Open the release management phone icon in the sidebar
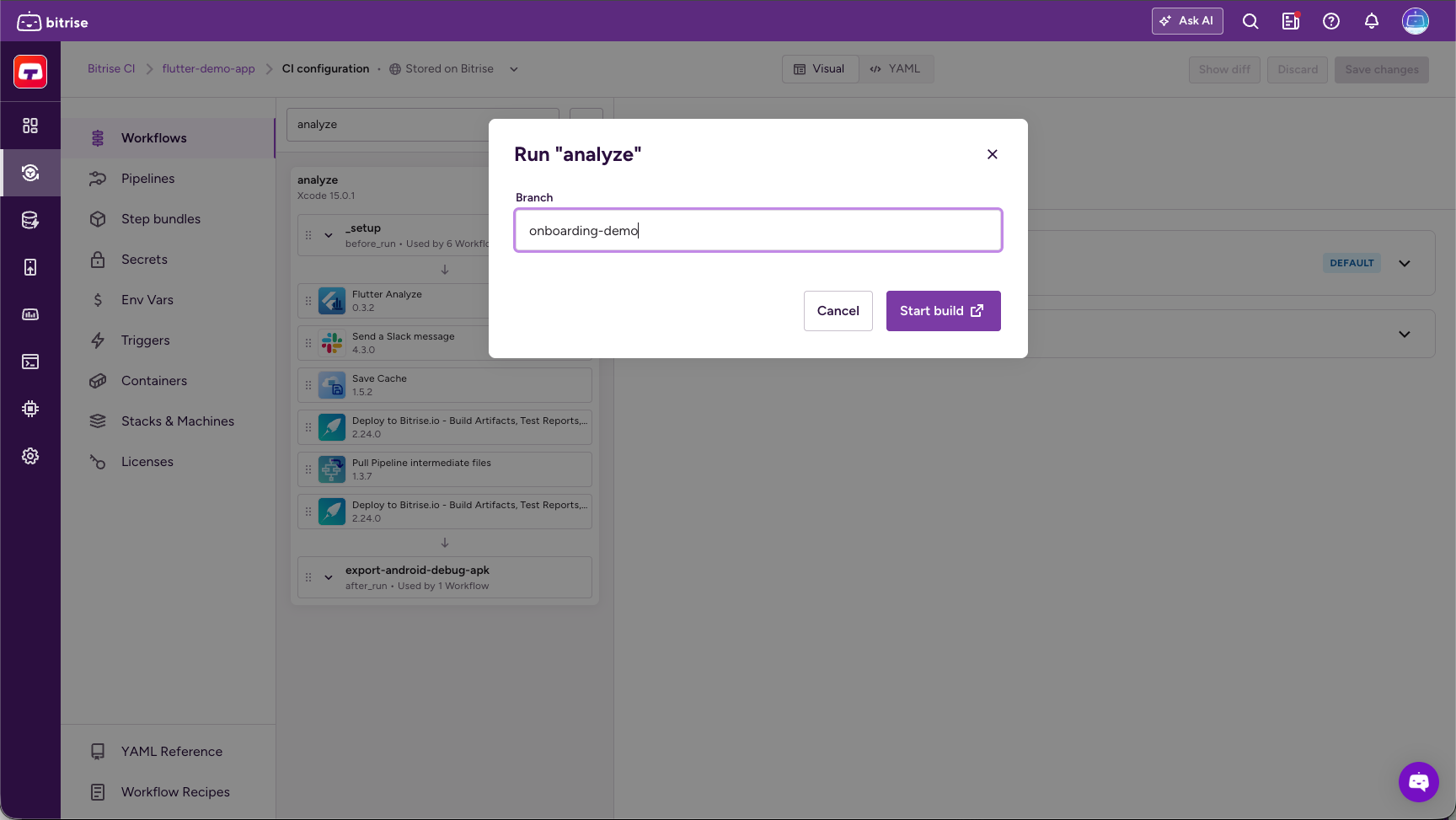 pos(30,267)
